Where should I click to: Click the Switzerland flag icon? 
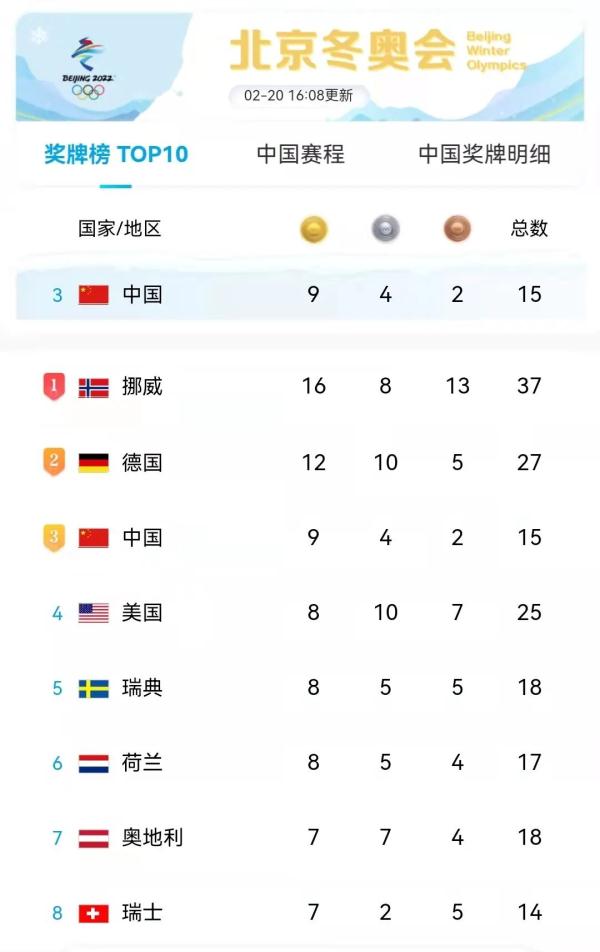point(91,912)
